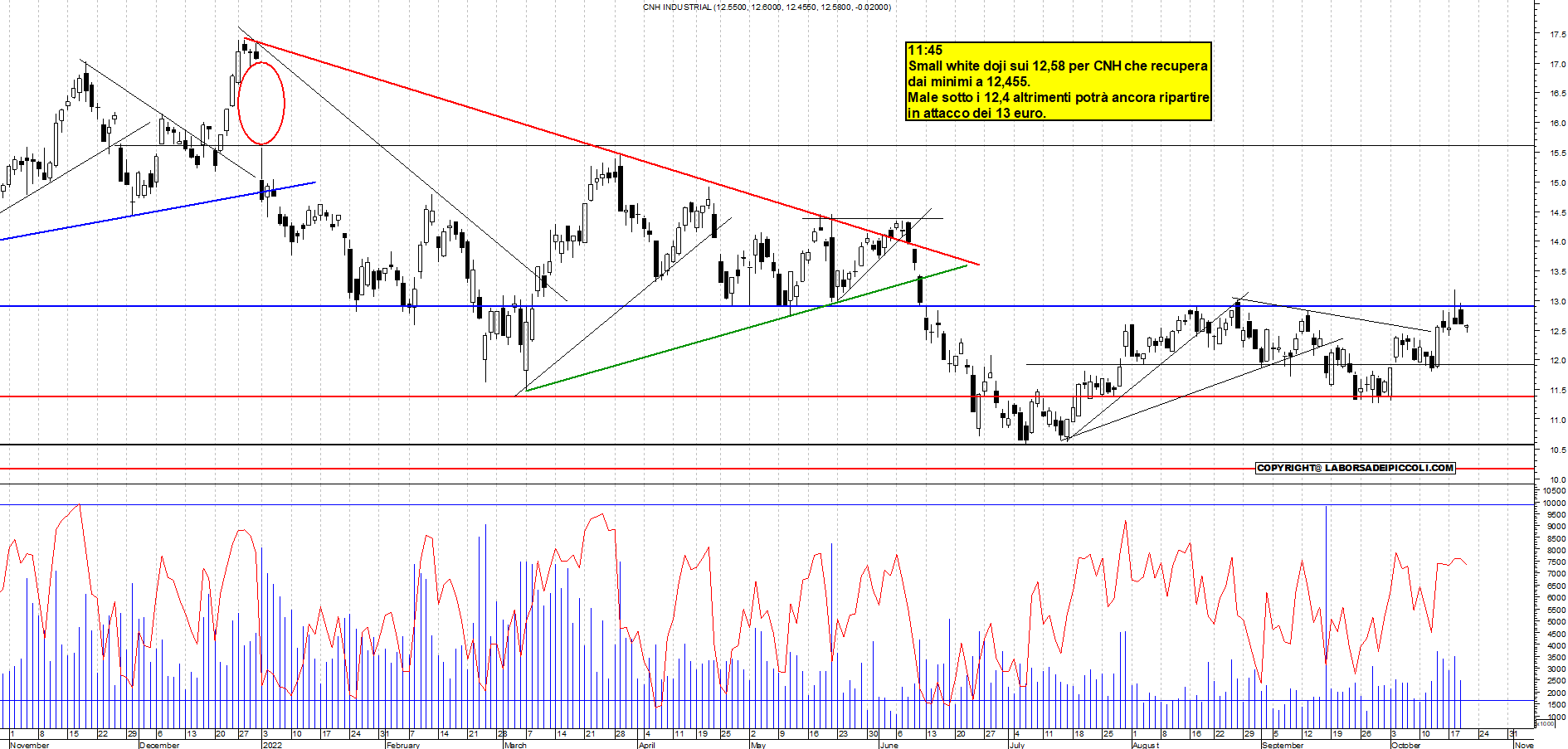The width and height of the screenshot is (1568, 749).
Task: Click the COPYRIGHT@ LABORSADEIPICCOLI.COM label
Action: (1356, 468)
